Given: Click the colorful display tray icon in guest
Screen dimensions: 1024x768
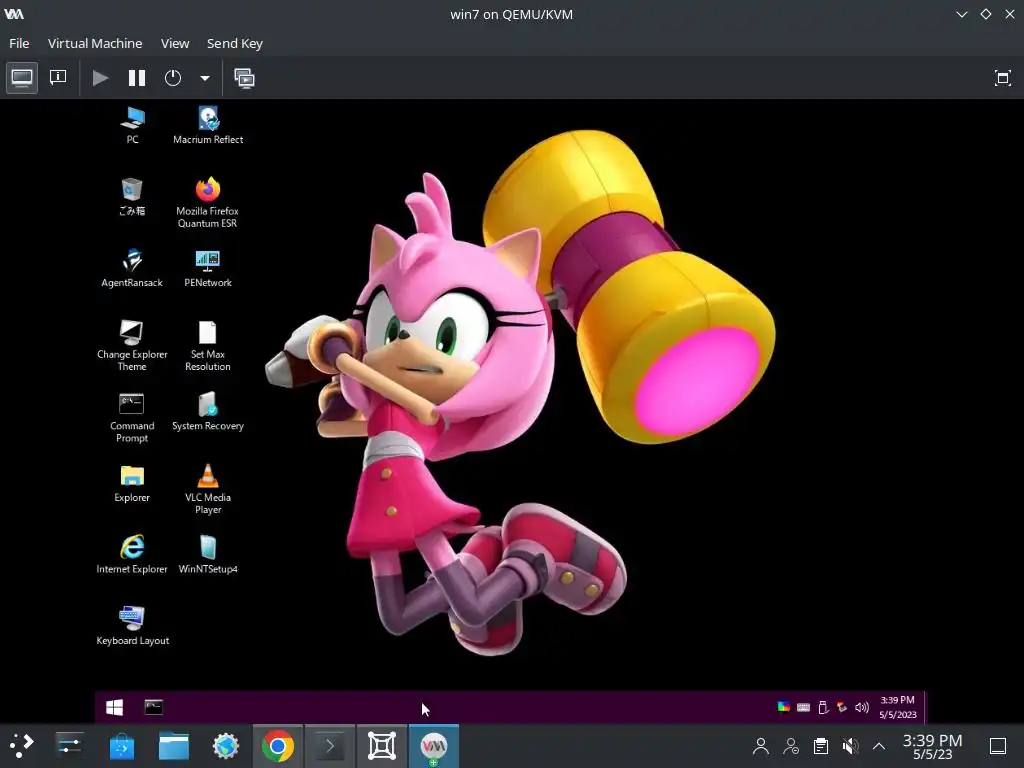Looking at the screenshot, I should click(784, 707).
